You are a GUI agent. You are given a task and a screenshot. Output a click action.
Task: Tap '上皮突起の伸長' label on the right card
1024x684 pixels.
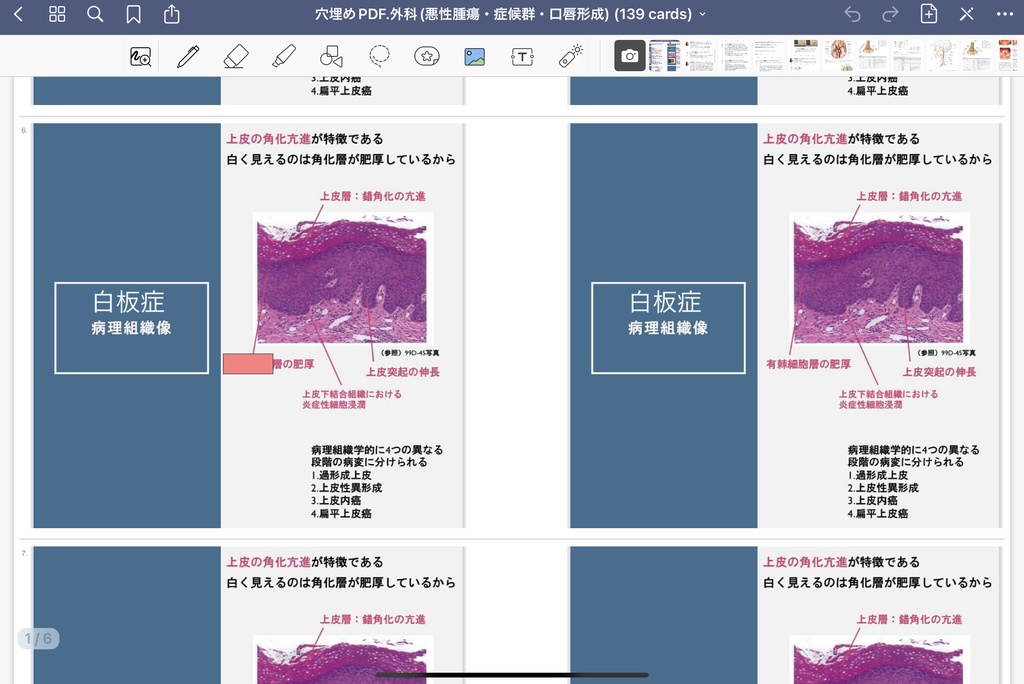click(940, 372)
